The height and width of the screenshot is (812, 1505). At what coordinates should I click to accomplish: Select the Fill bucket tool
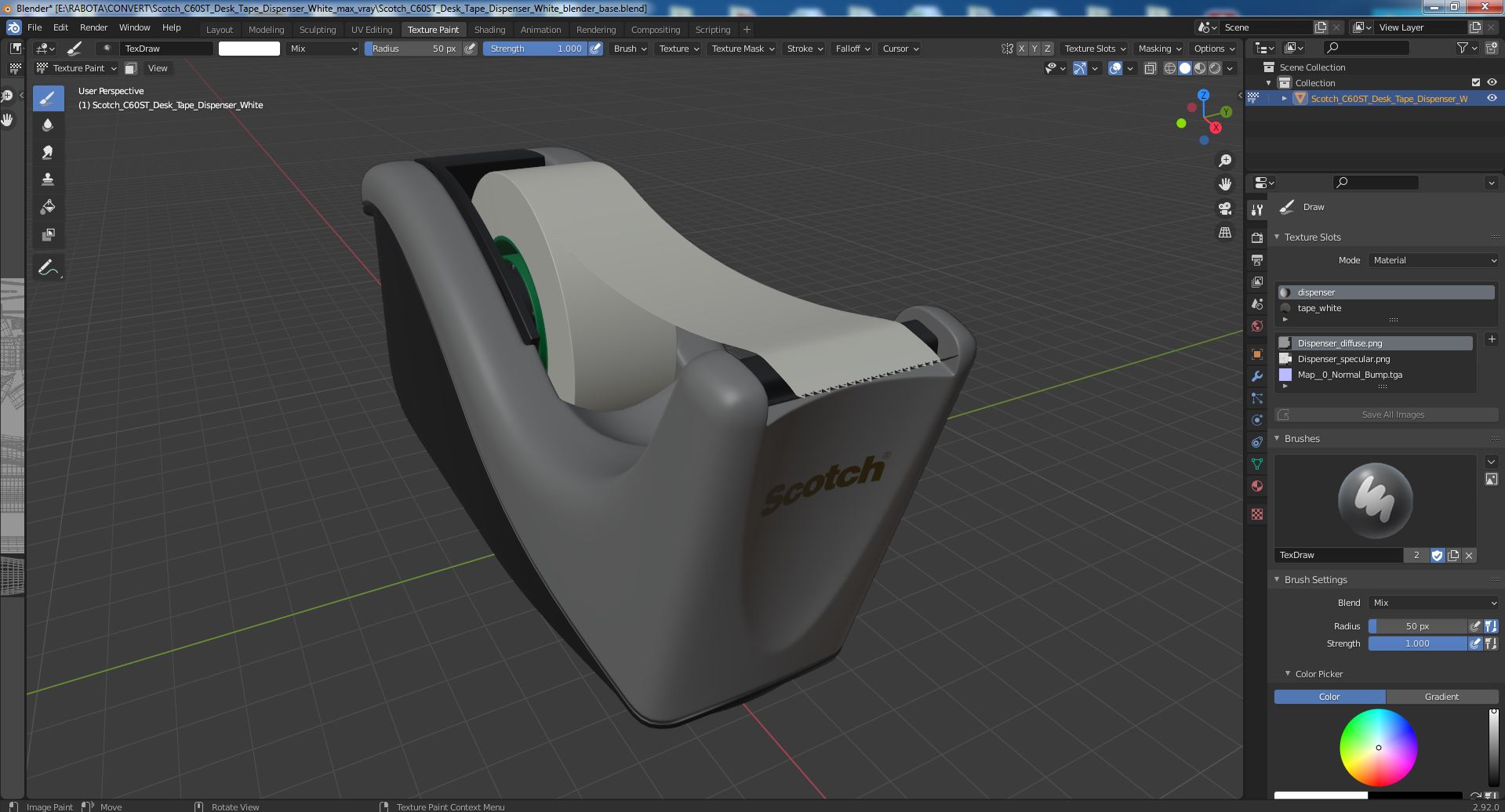48,207
